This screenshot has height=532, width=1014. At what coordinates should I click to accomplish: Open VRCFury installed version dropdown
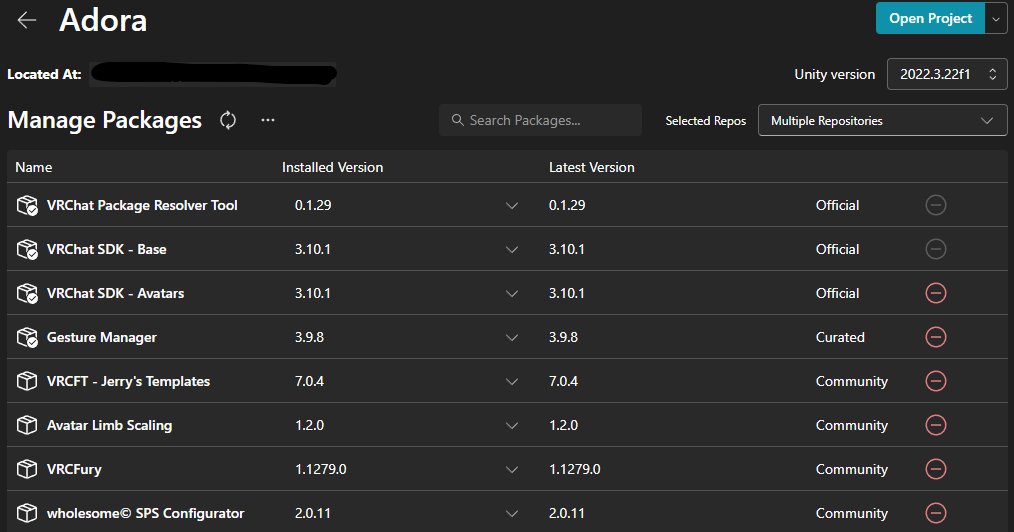[x=512, y=469]
